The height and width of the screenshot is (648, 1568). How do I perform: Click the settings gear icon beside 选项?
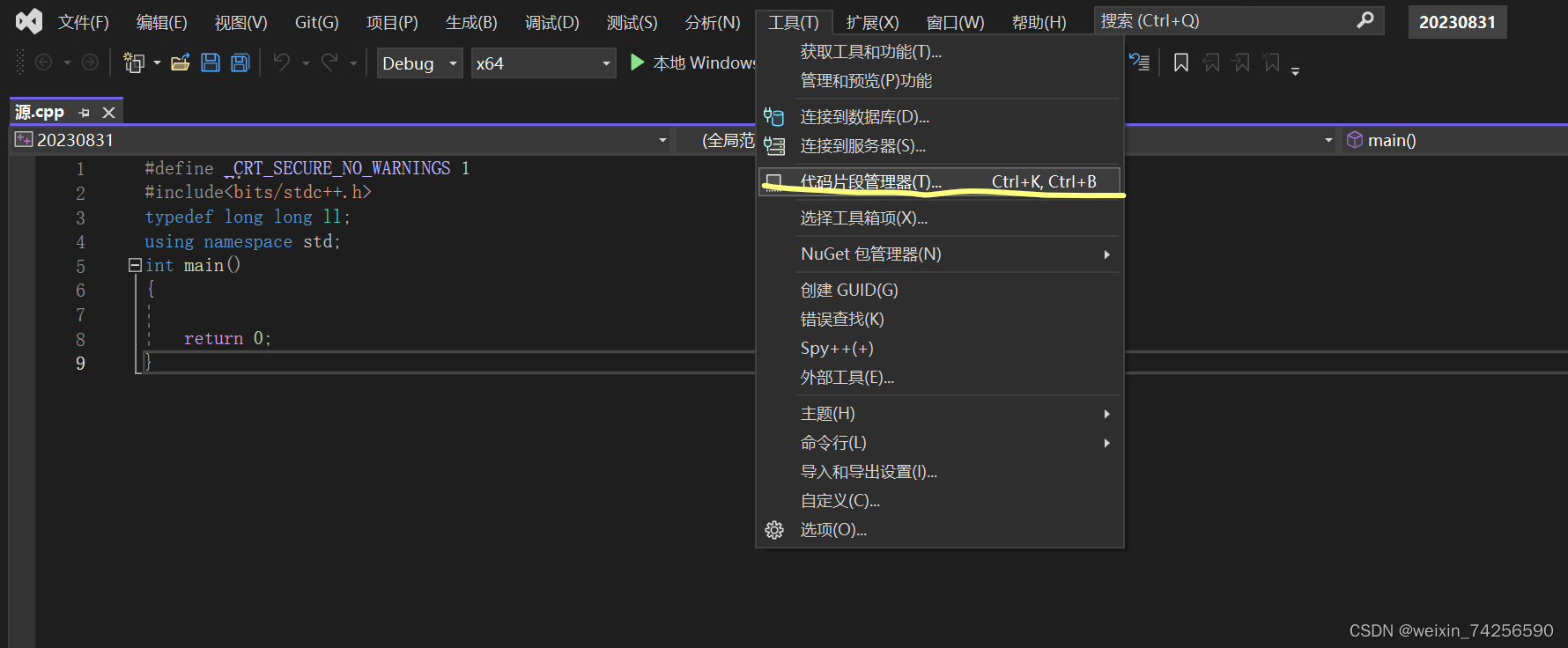774,530
